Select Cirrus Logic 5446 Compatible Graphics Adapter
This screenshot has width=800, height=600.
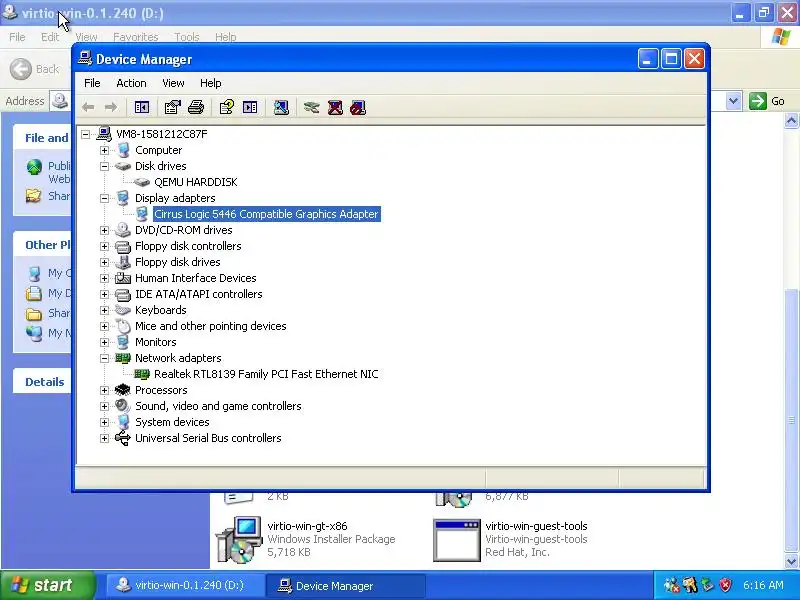266,214
